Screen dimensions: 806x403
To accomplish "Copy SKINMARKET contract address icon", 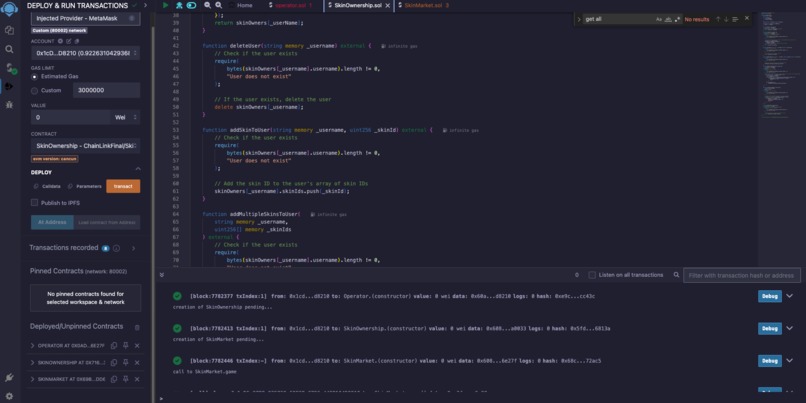I will point(114,379).
